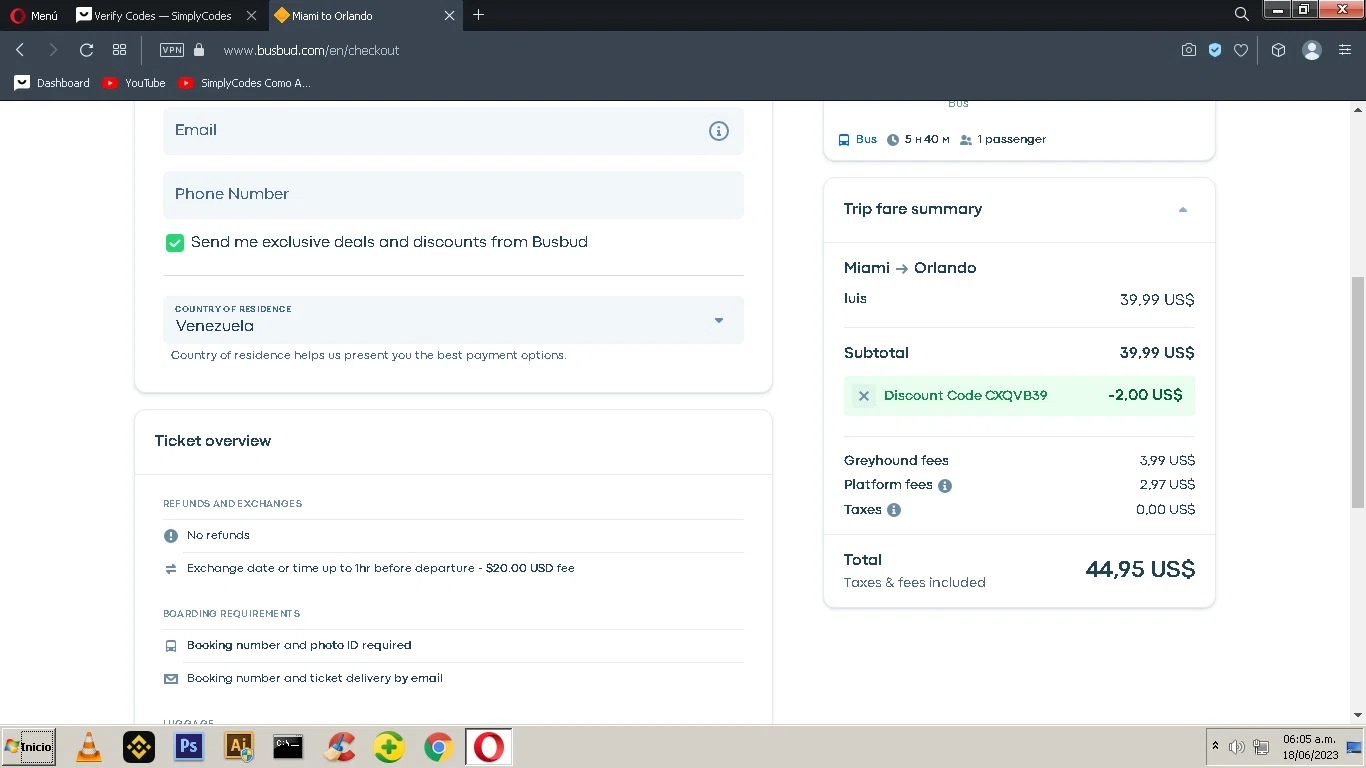Open the YouTube bookmark
Viewport: 1366px width, 768px height.
click(134, 83)
